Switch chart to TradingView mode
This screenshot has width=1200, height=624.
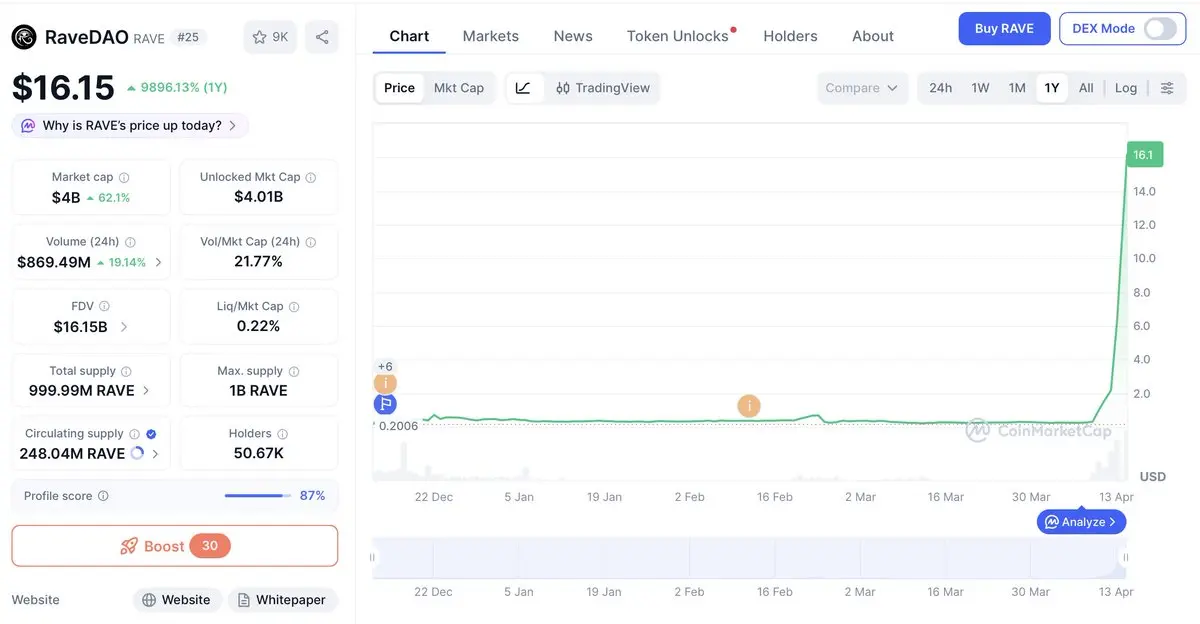tap(602, 88)
